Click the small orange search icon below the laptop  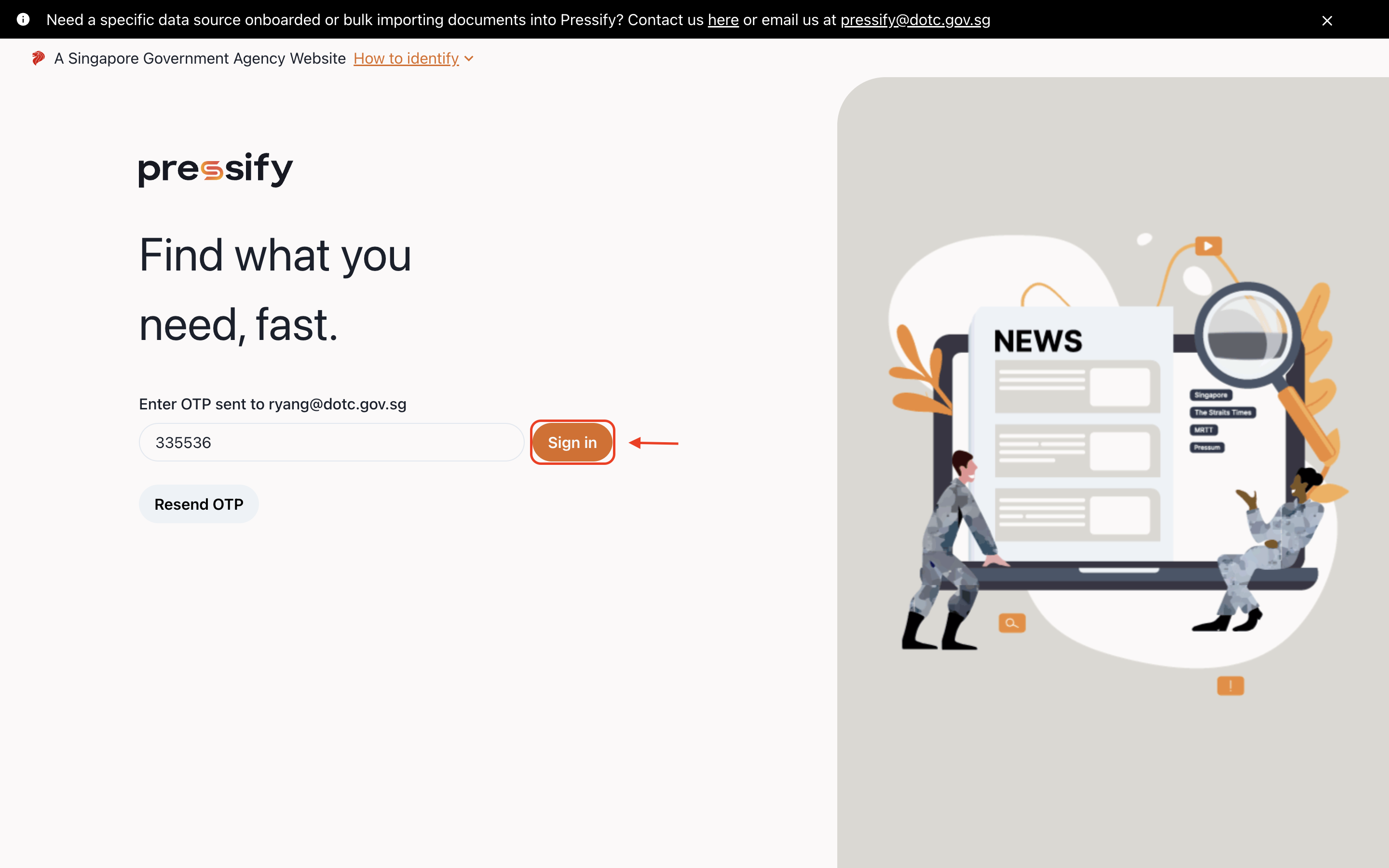pos(1012,623)
